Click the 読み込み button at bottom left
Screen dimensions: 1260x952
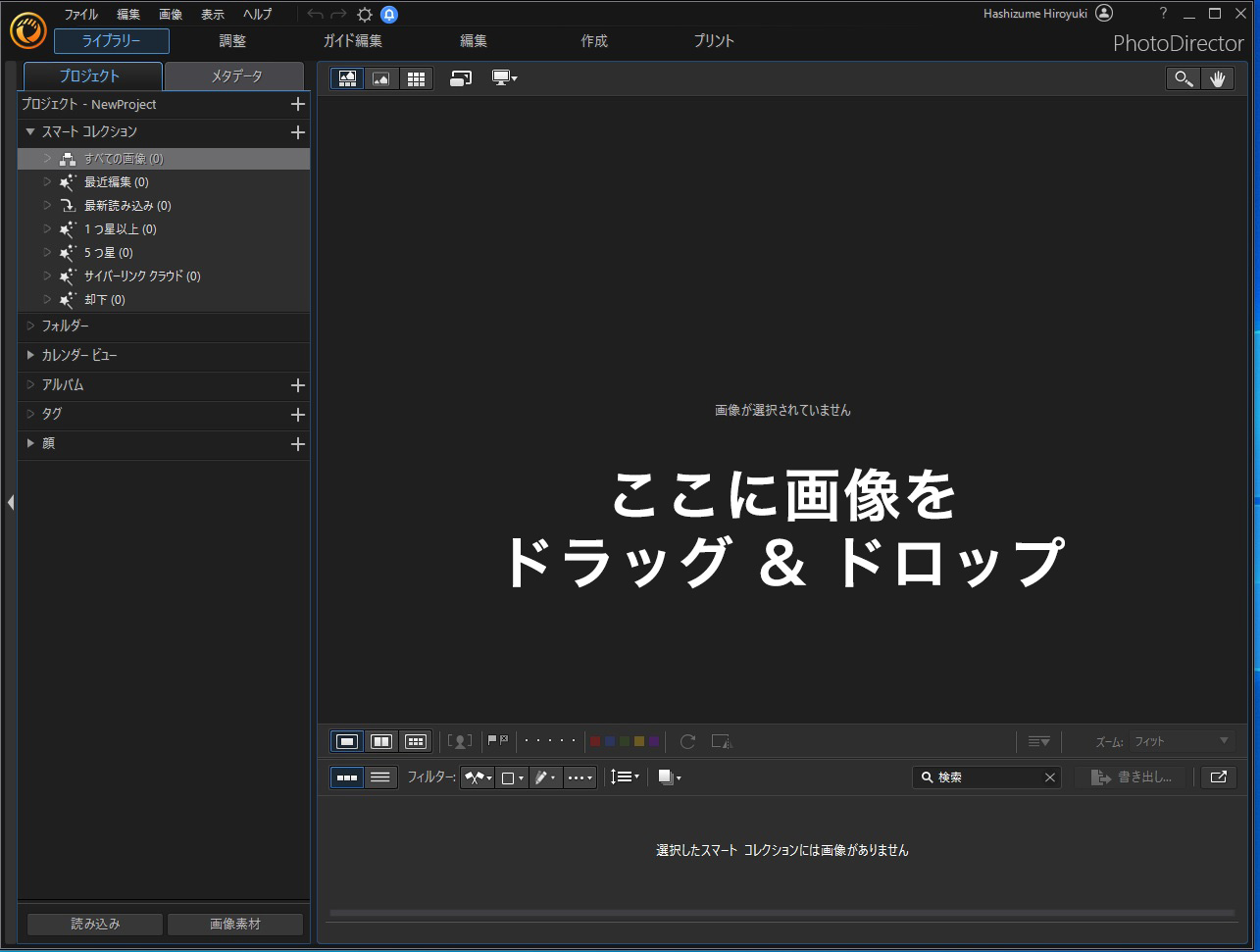tap(93, 923)
